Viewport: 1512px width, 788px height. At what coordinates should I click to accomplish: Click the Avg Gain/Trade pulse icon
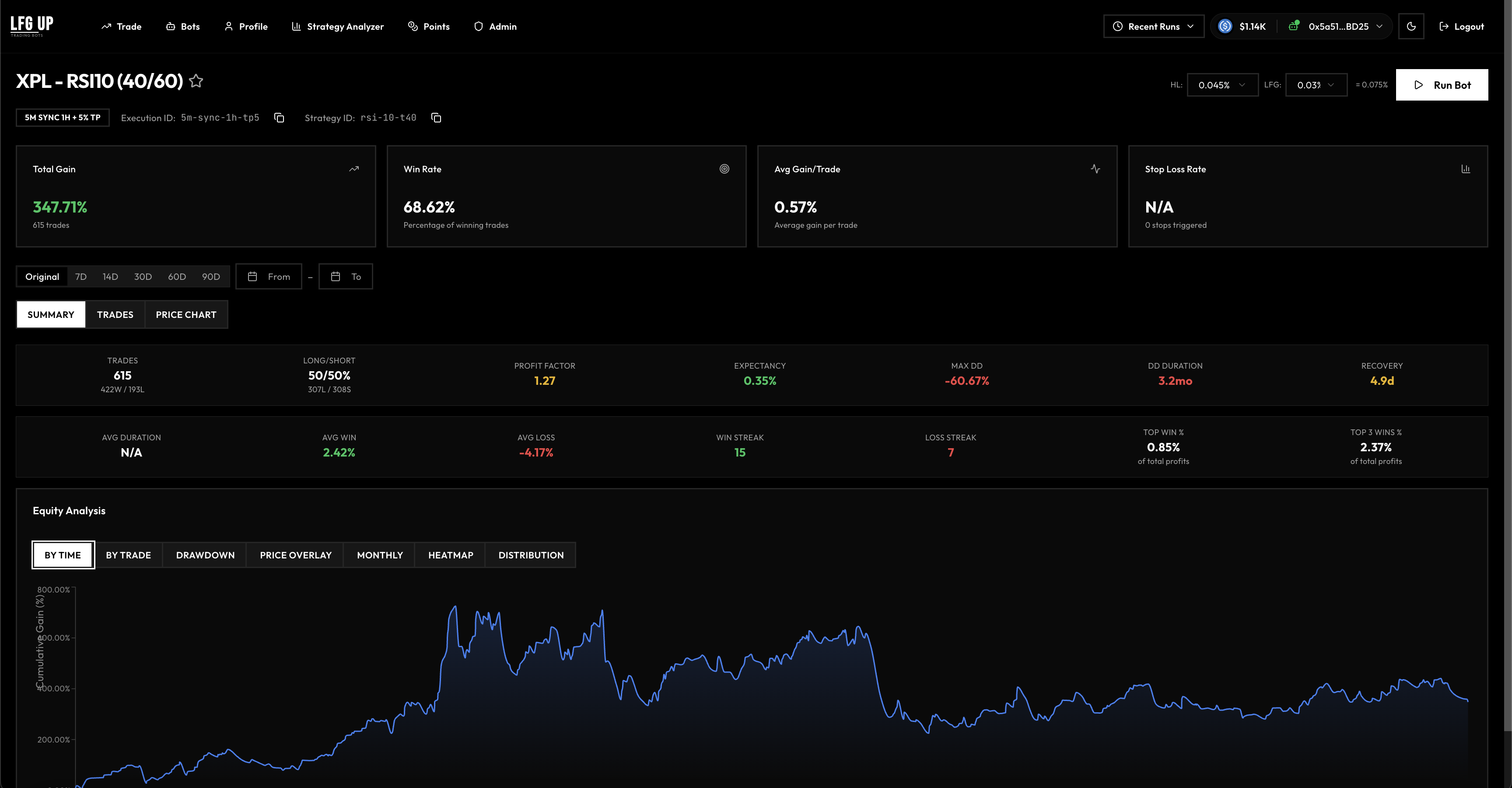[x=1095, y=169]
